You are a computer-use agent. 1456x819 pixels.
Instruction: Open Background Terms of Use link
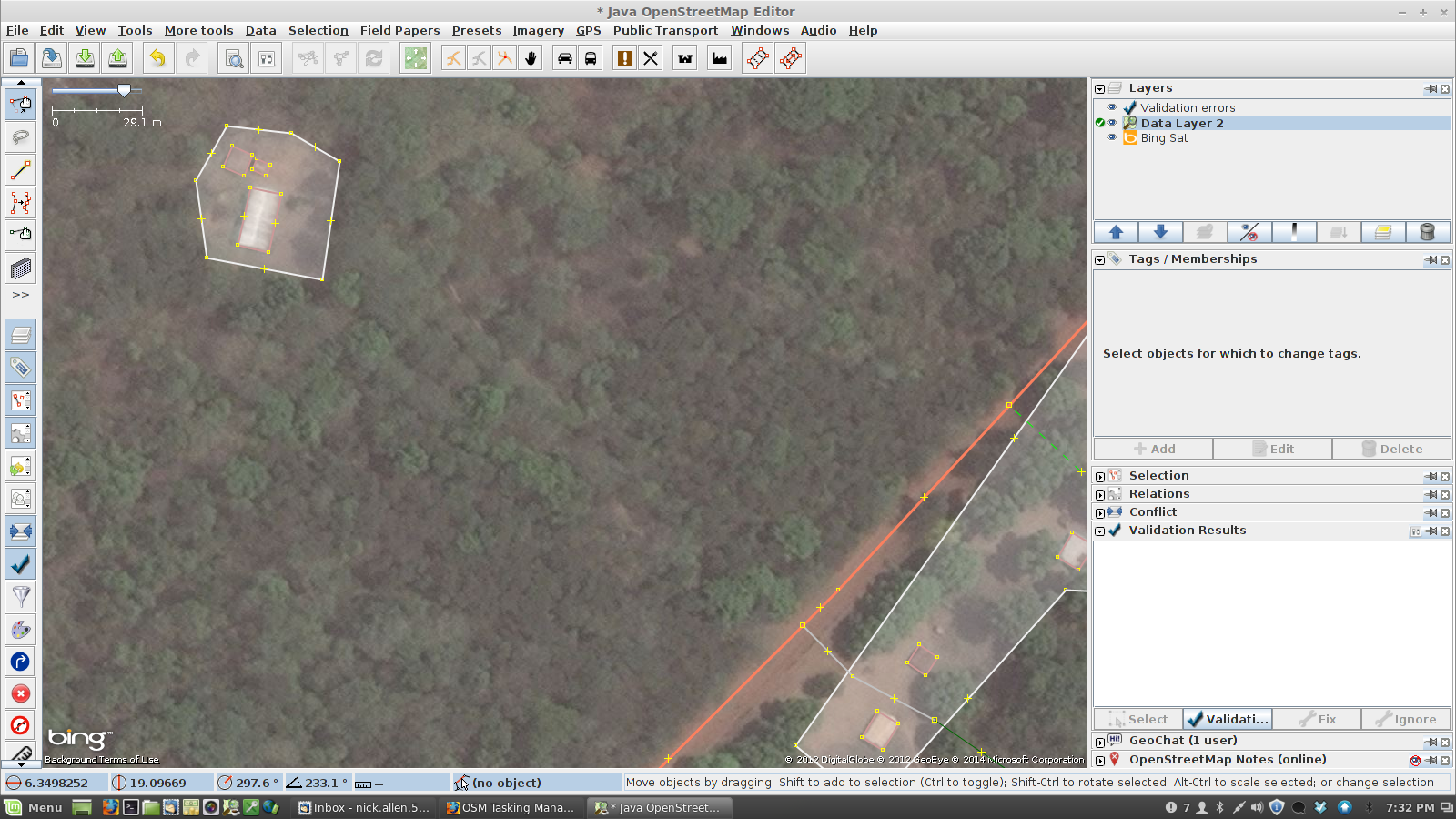(102, 760)
